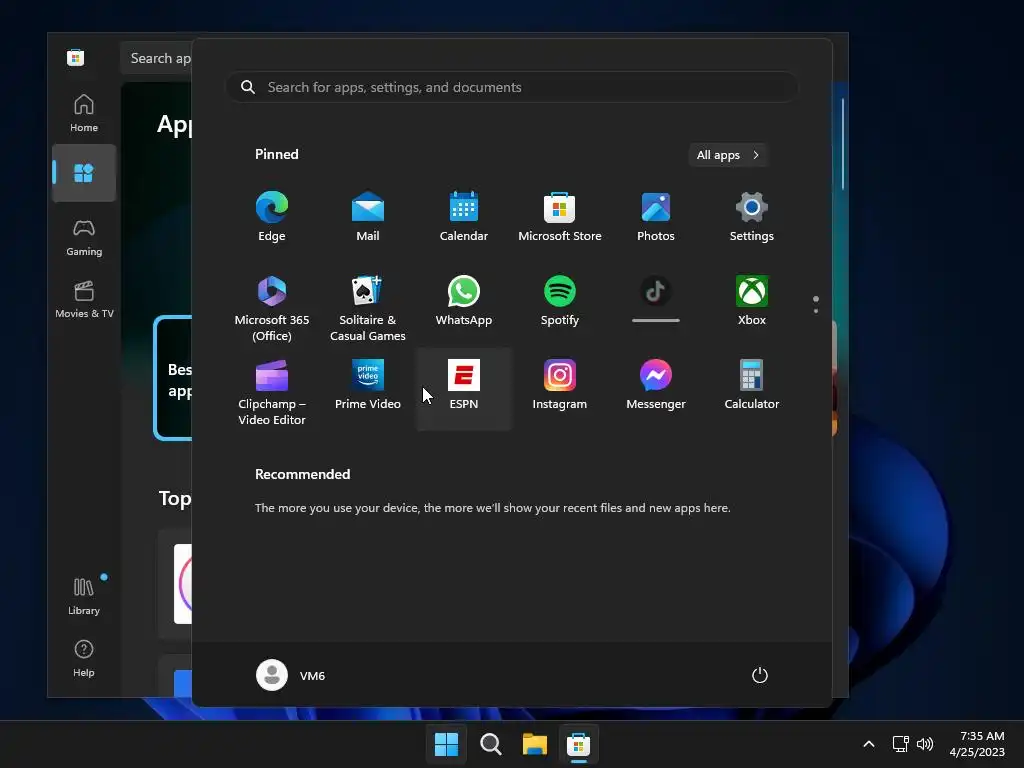Viewport: 1024px width, 768px height.
Task: Go to next pinned apps page dots
Action: [816, 305]
